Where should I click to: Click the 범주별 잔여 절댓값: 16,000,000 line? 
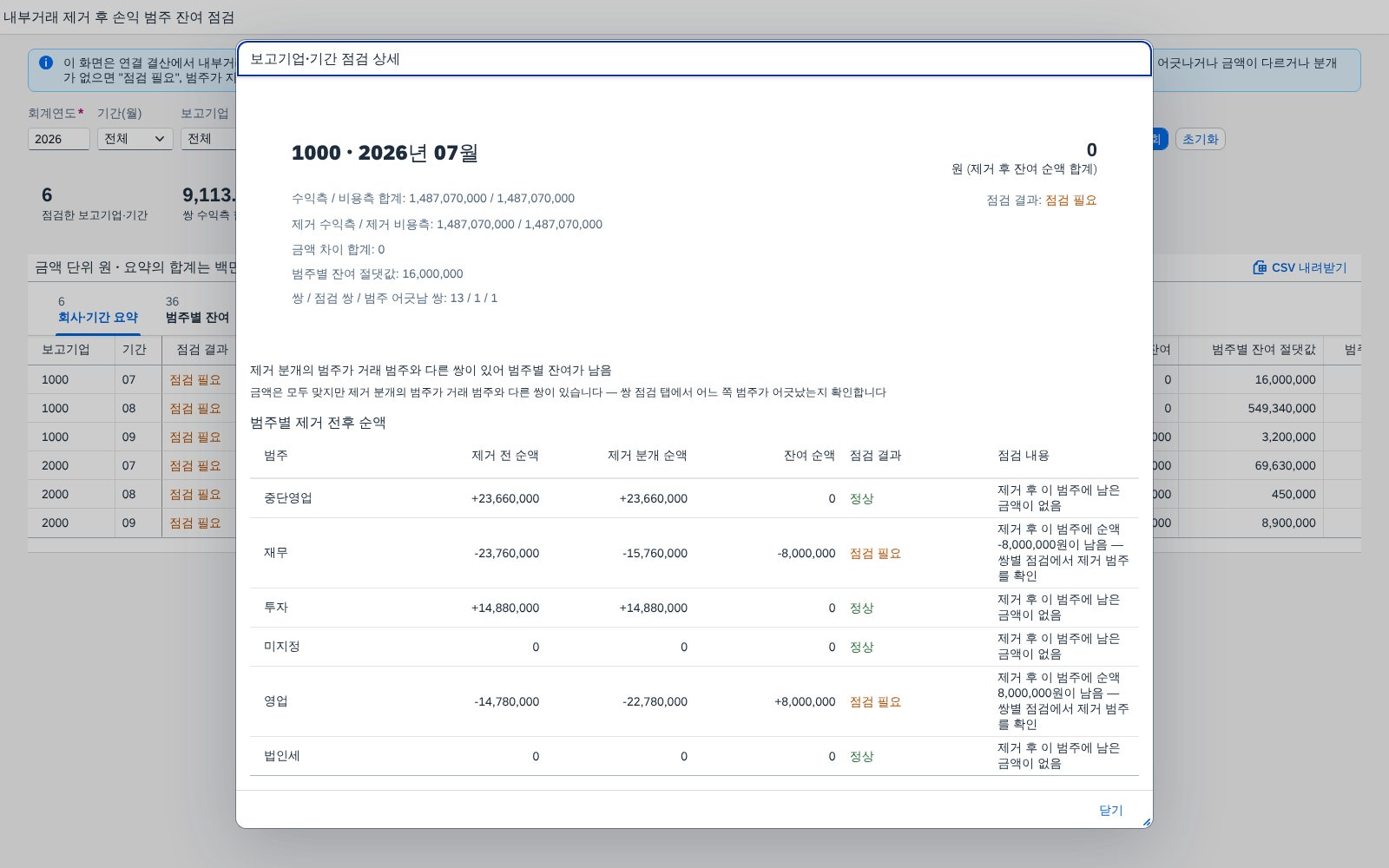[x=378, y=273]
